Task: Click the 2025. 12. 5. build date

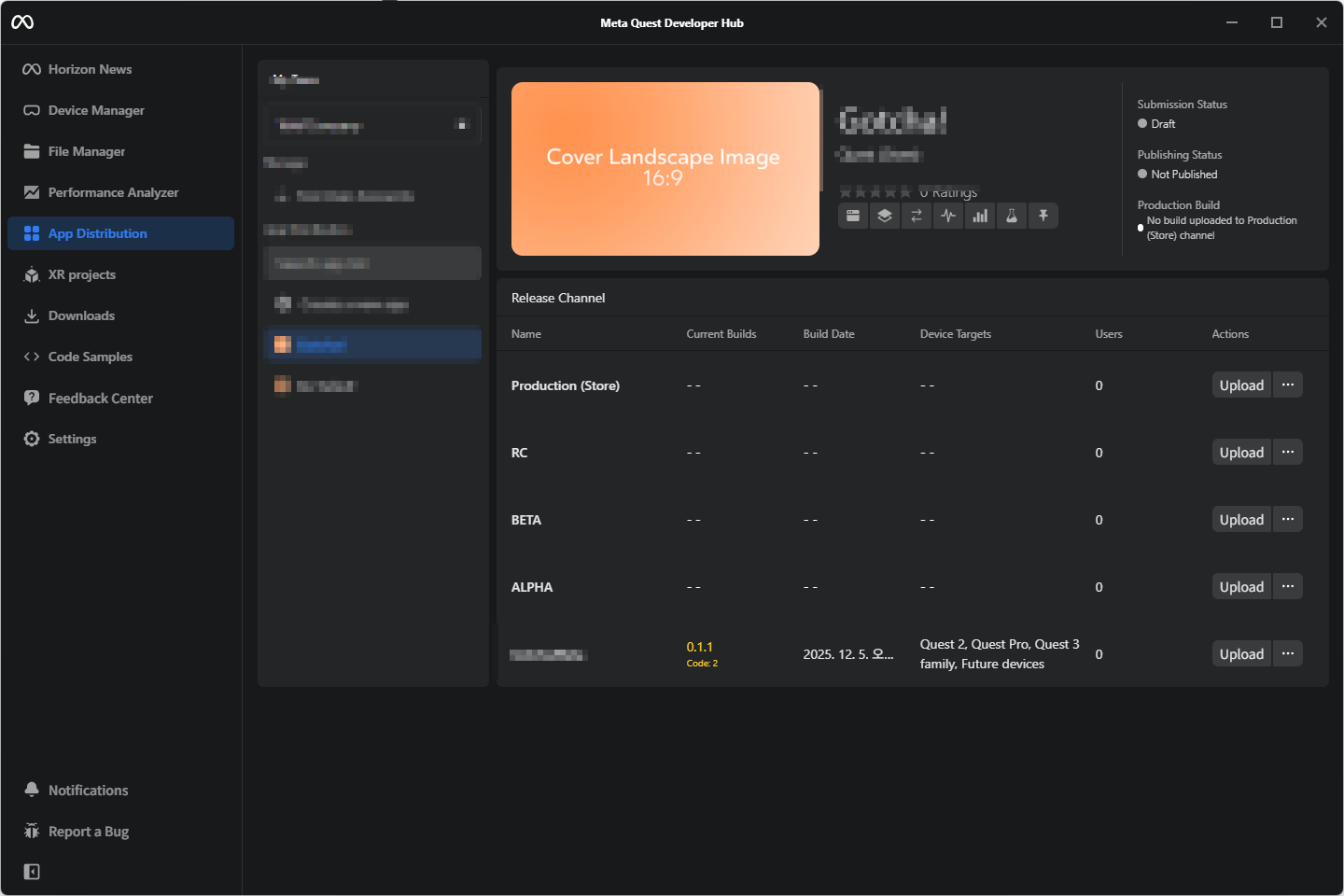Action: click(x=848, y=654)
